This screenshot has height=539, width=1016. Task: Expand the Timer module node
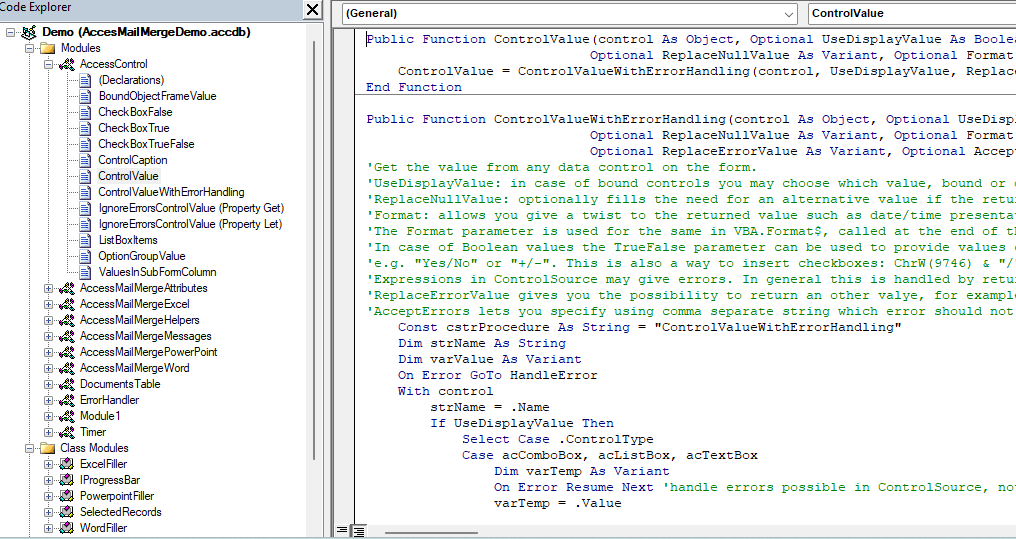(x=49, y=432)
